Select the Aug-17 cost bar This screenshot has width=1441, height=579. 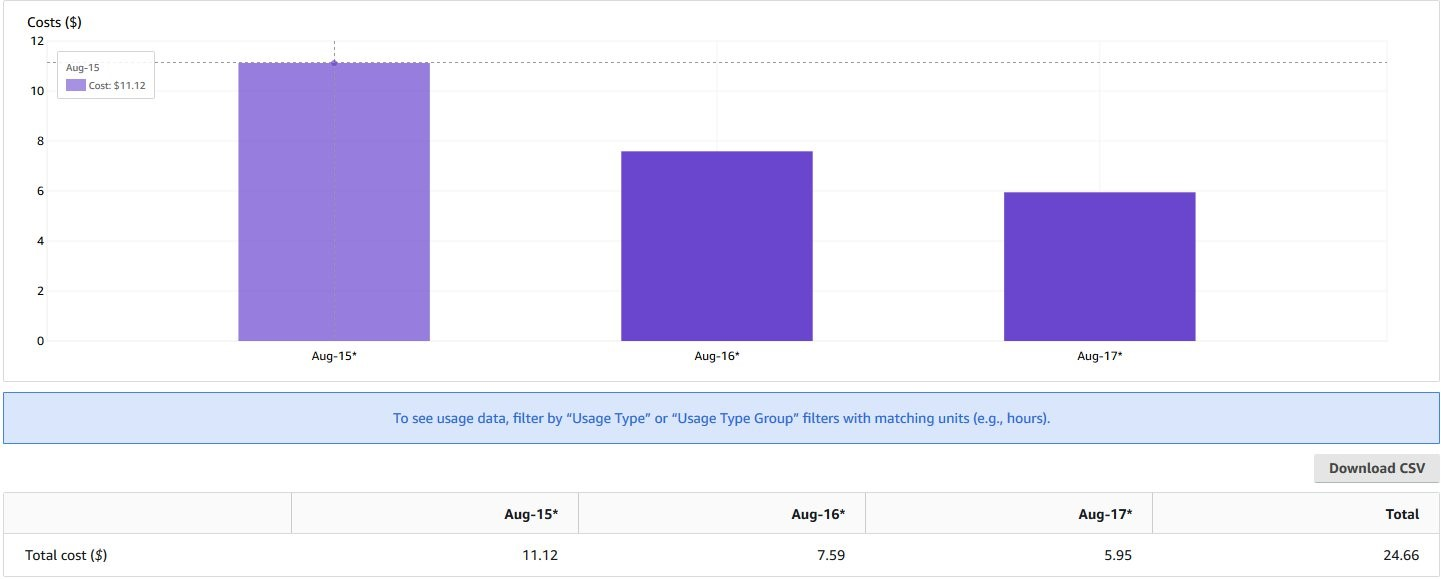point(1100,266)
